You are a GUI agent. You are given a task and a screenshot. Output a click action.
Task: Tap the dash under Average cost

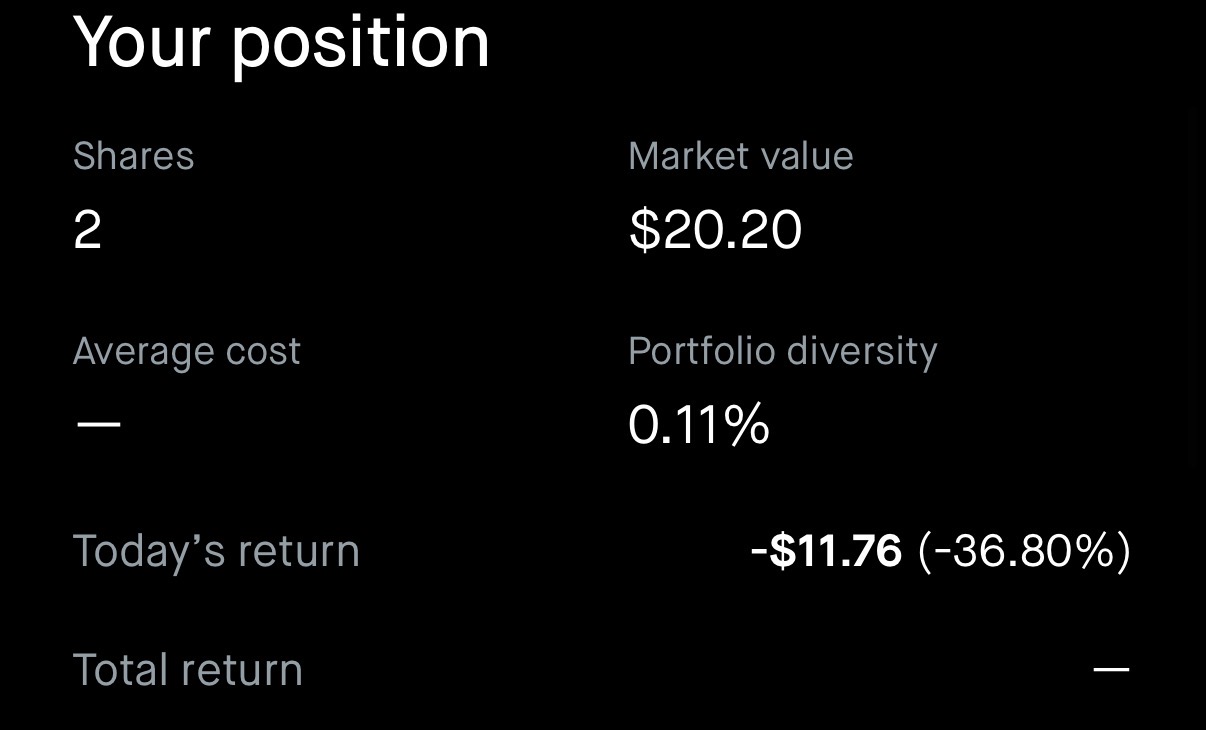click(x=99, y=424)
